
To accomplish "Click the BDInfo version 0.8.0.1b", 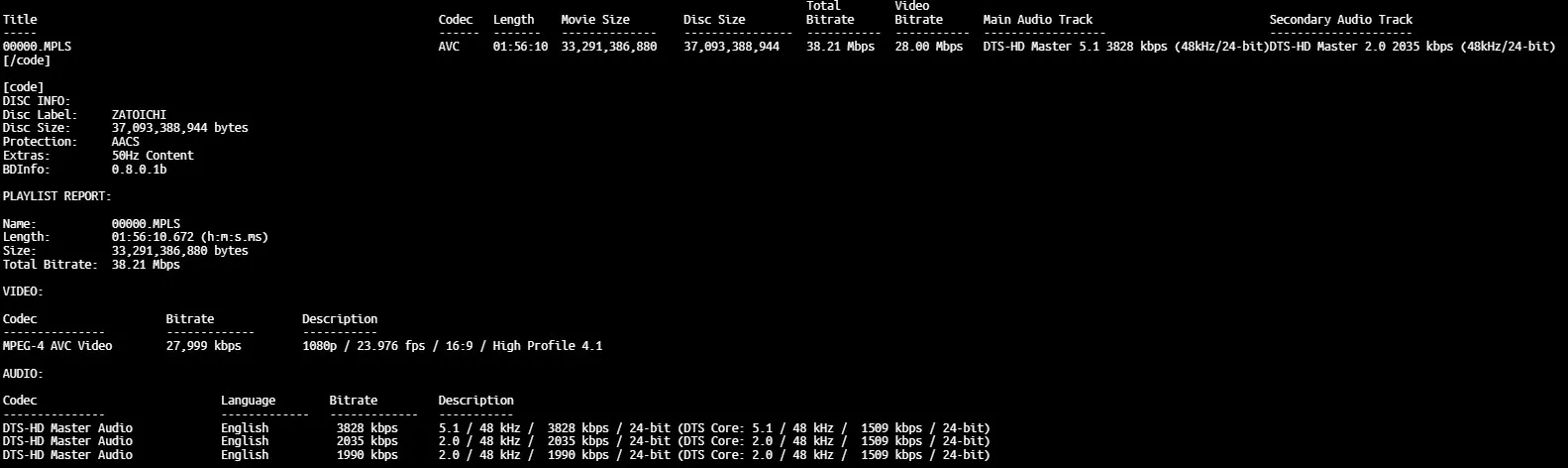I will pos(139,170).
